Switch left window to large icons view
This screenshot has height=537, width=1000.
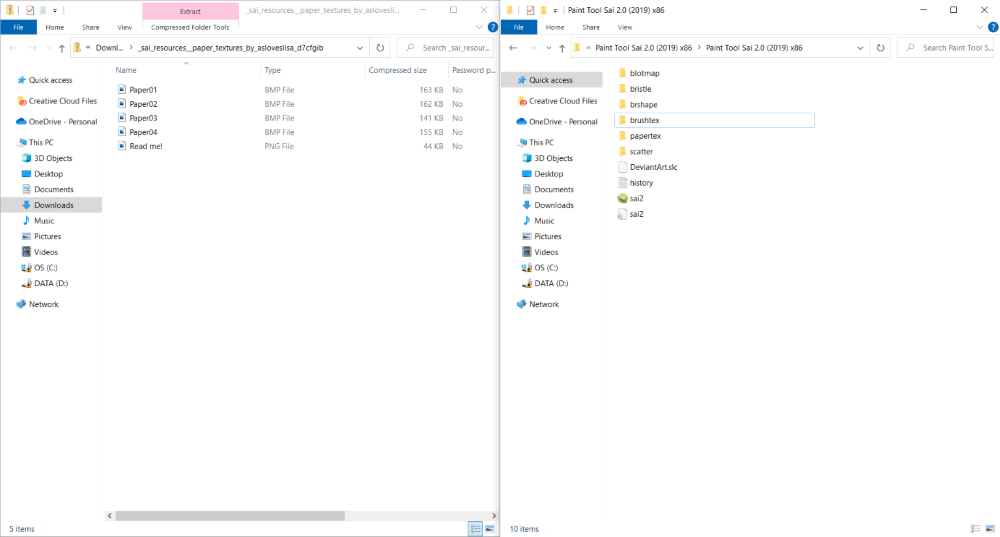coord(489,528)
